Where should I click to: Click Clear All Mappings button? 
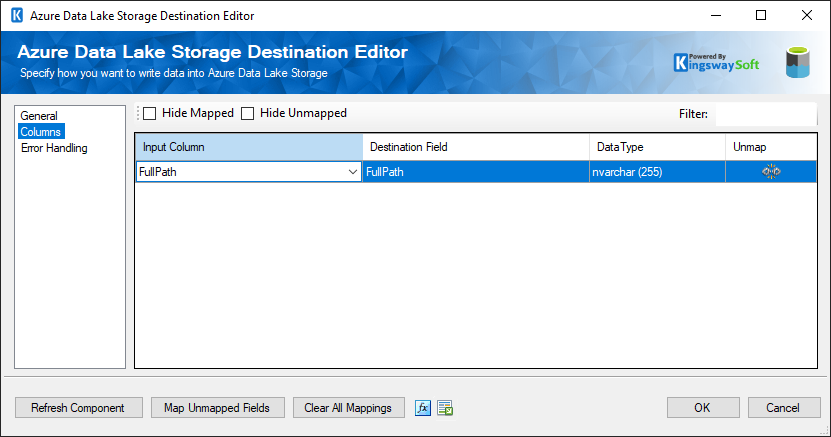[x=348, y=408]
